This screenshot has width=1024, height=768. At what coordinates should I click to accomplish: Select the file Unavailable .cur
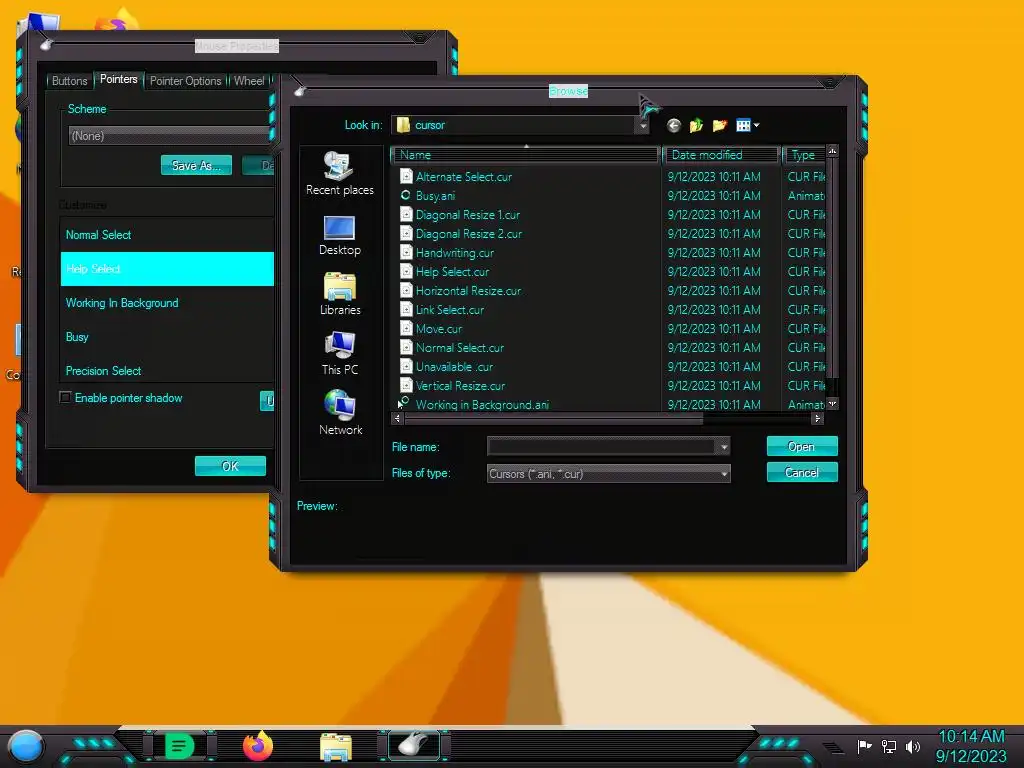click(455, 366)
